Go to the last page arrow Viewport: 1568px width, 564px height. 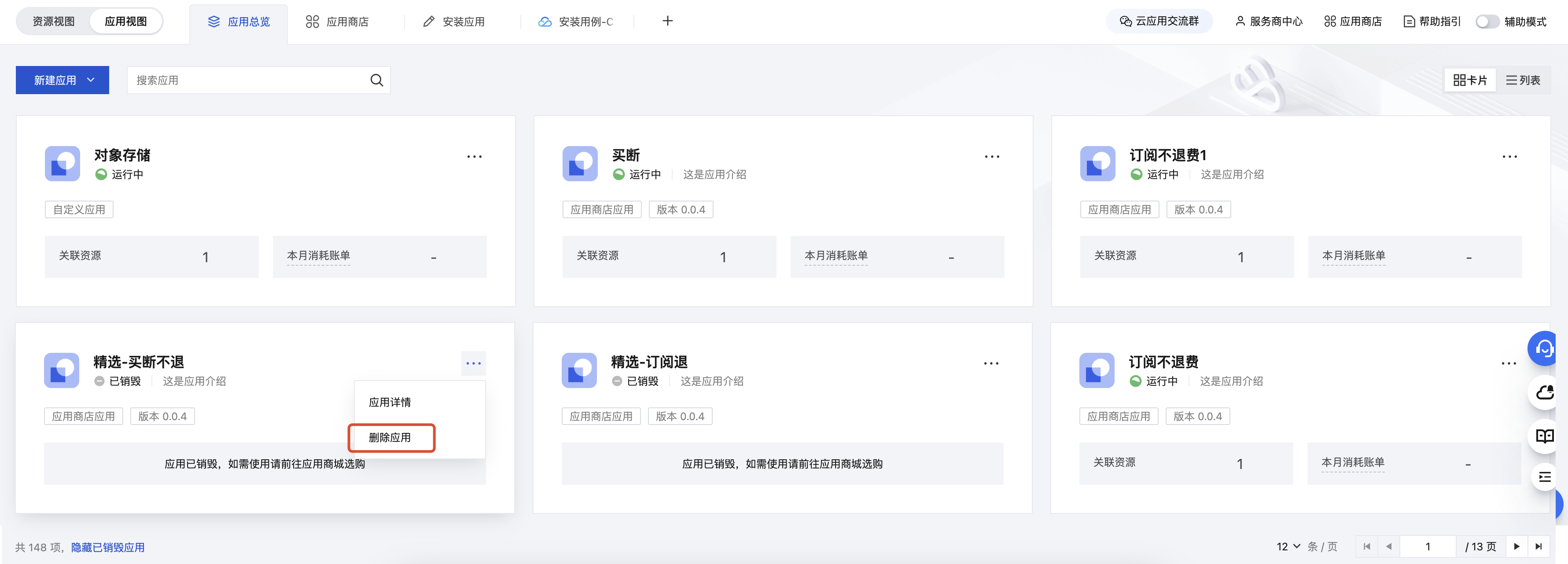[x=1538, y=546]
